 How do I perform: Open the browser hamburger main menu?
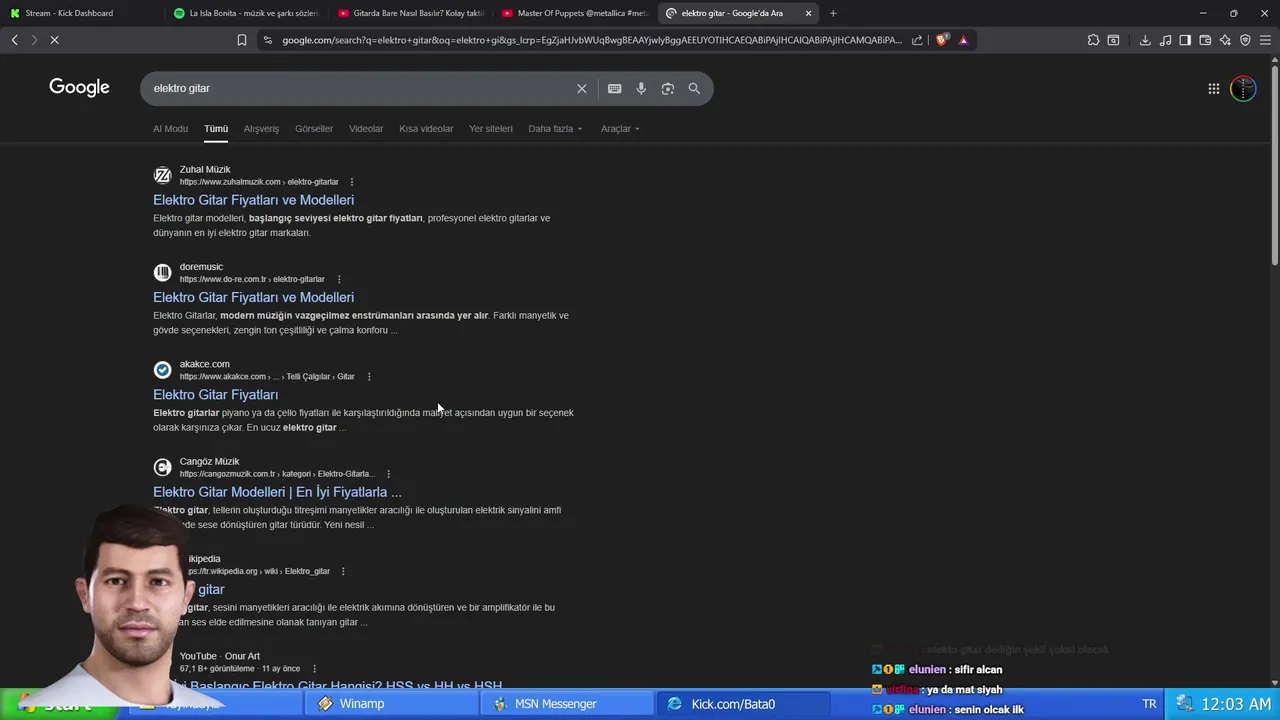pyautogui.click(x=1265, y=40)
